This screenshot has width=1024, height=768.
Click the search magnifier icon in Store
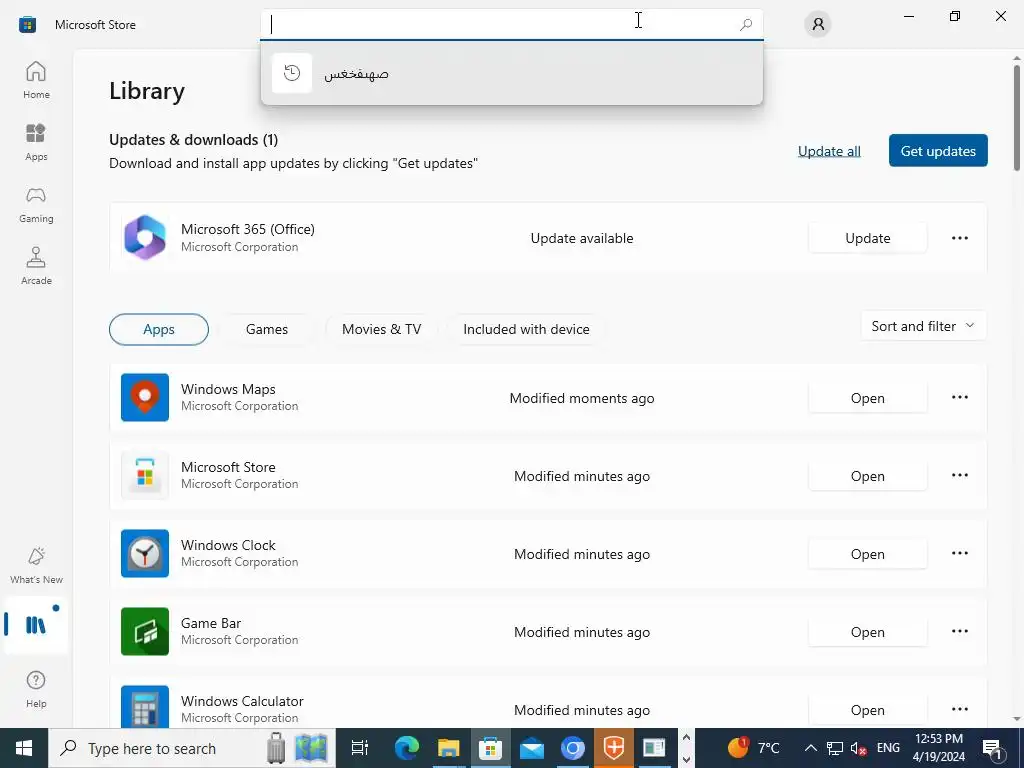click(x=746, y=24)
